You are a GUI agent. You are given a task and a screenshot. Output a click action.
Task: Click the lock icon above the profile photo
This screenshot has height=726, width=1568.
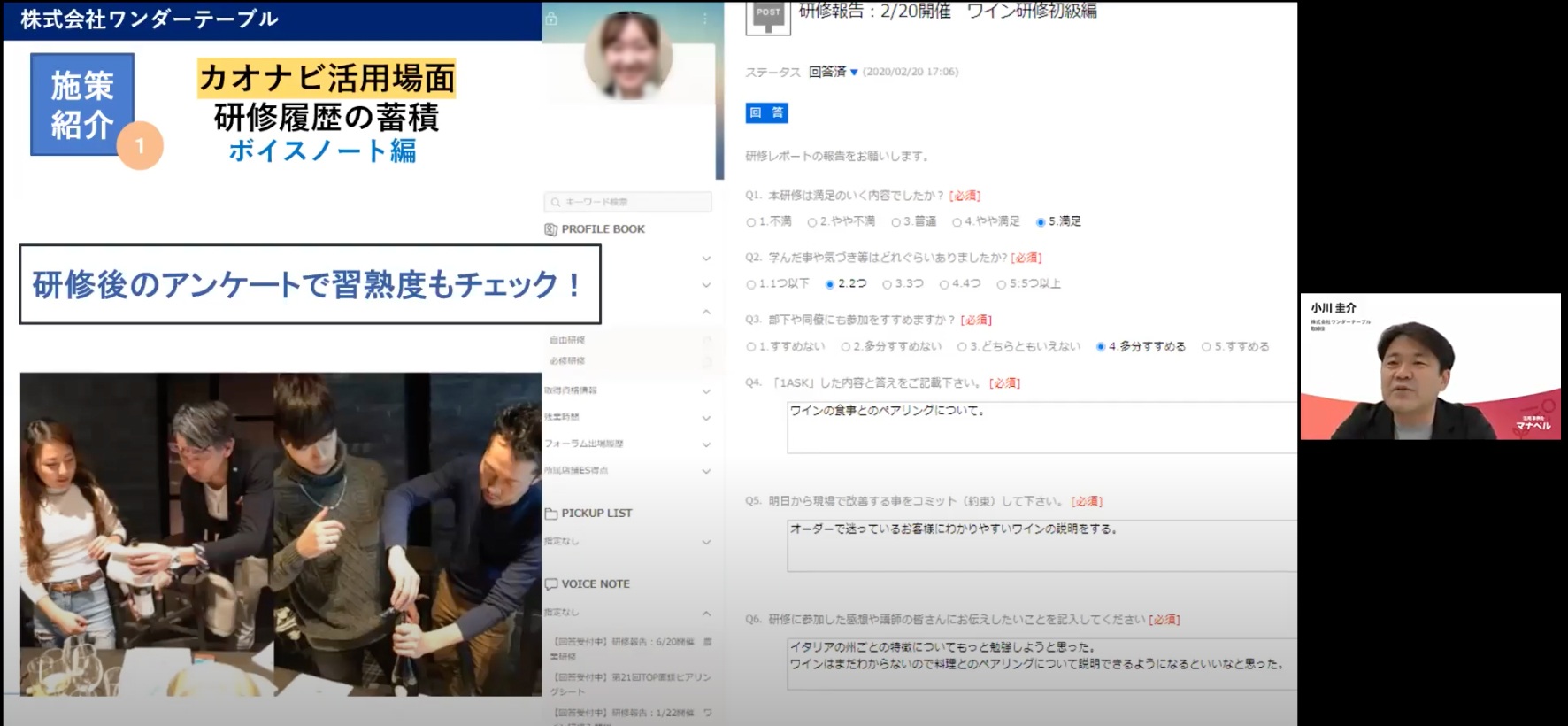551,19
